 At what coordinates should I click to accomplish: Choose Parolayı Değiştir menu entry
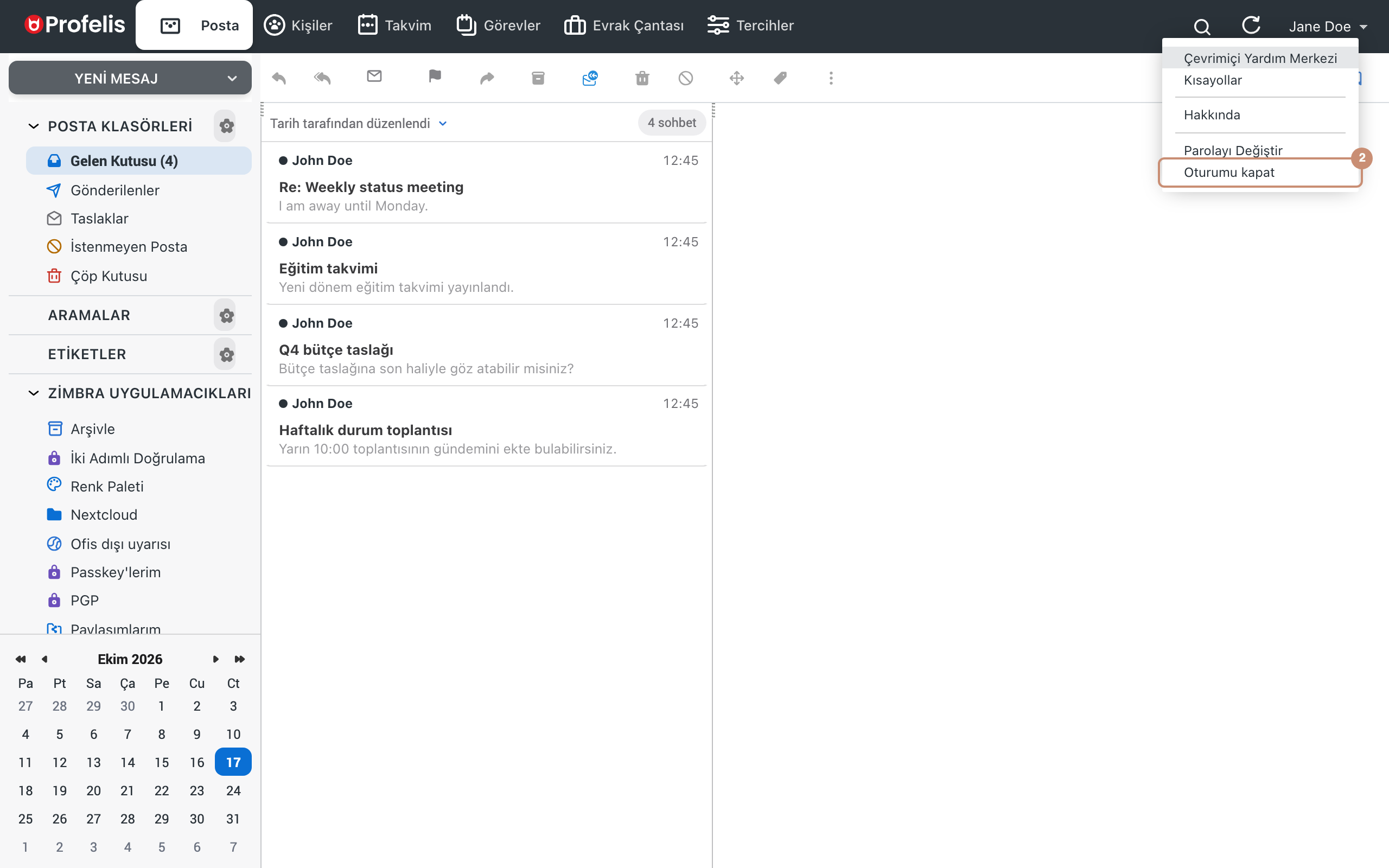pyautogui.click(x=1260, y=150)
